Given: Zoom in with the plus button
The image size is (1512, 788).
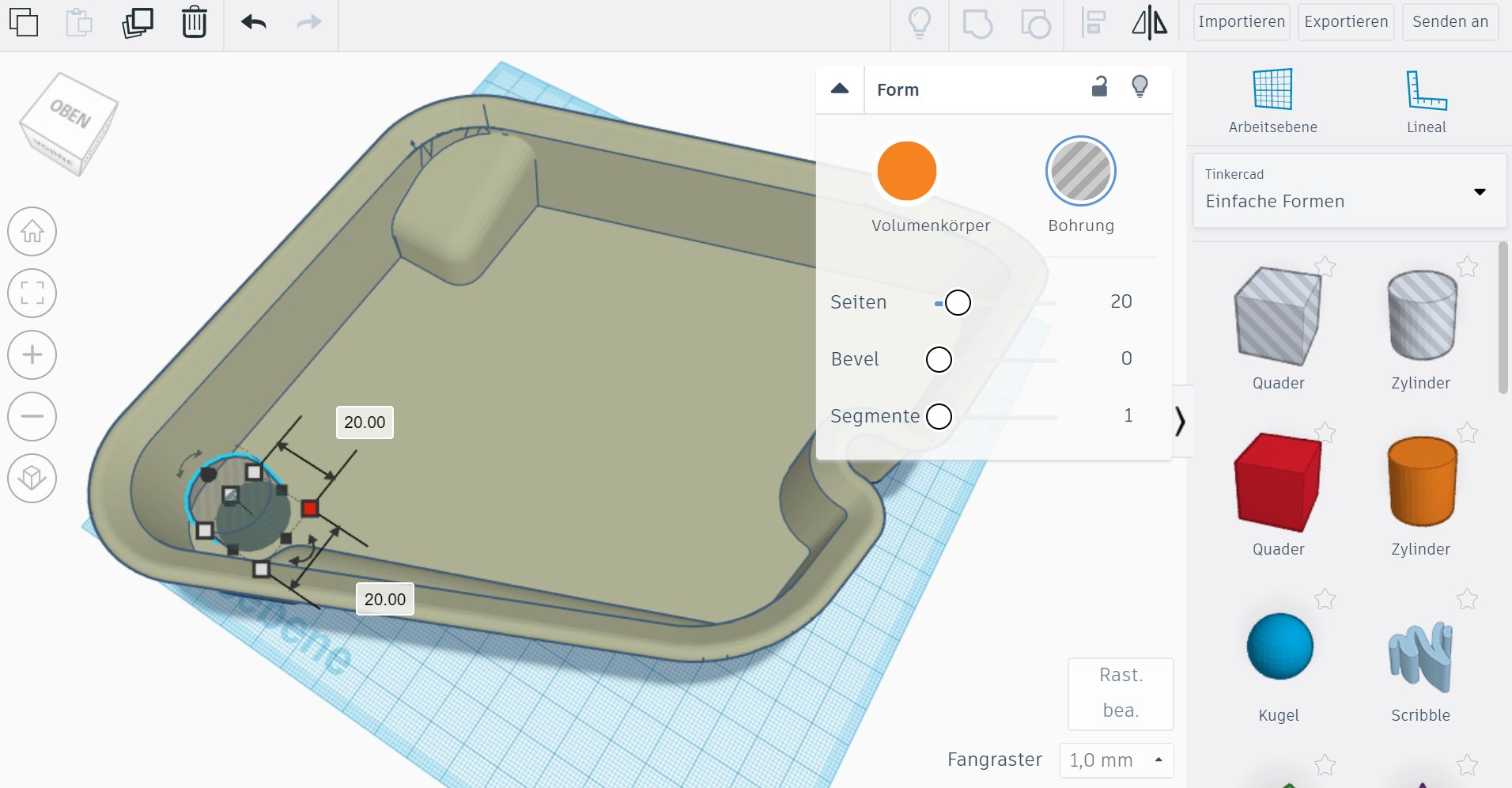Looking at the screenshot, I should pyautogui.click(x=32, y=354).
